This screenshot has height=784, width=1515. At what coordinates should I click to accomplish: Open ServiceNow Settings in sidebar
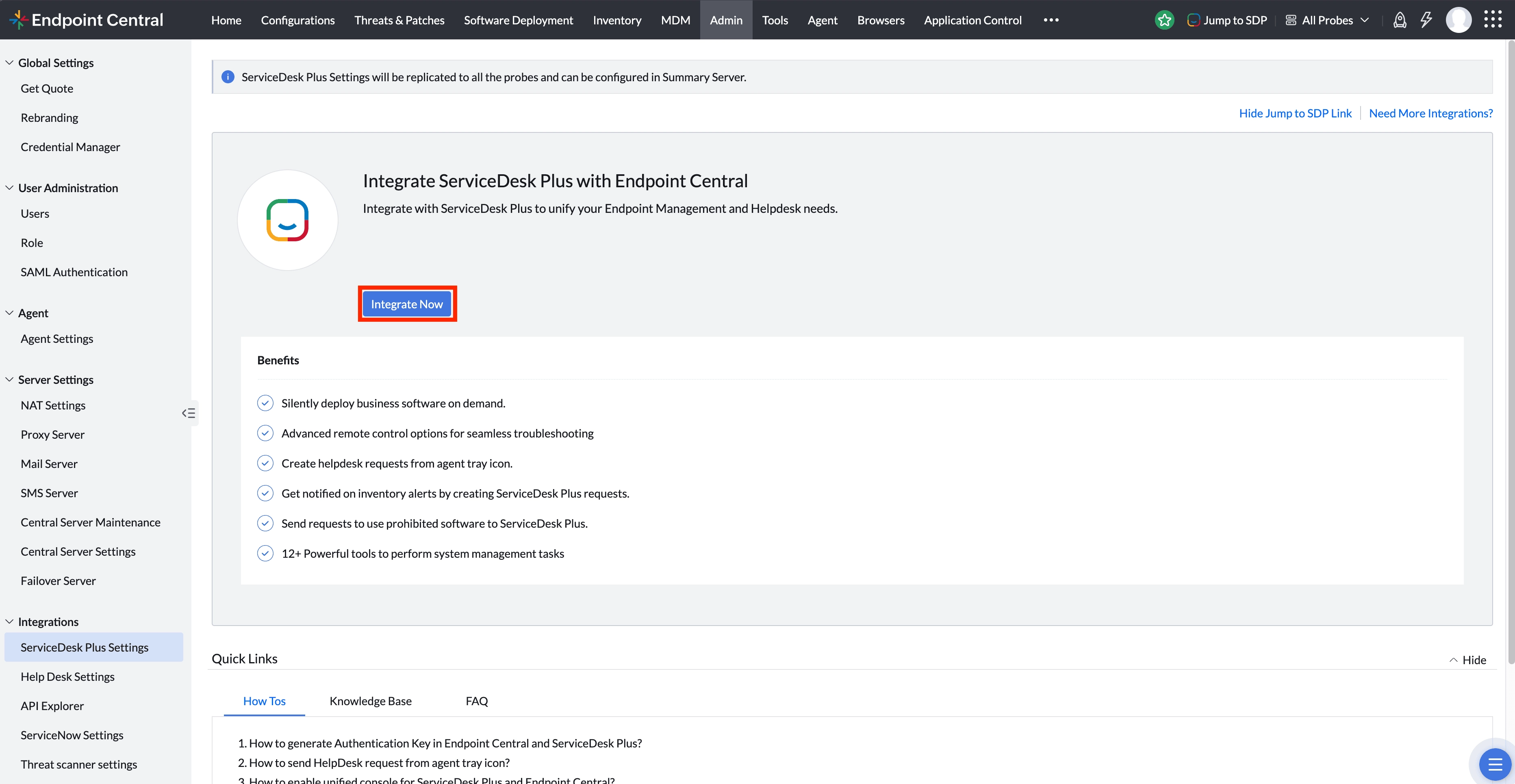pos(72,734)
